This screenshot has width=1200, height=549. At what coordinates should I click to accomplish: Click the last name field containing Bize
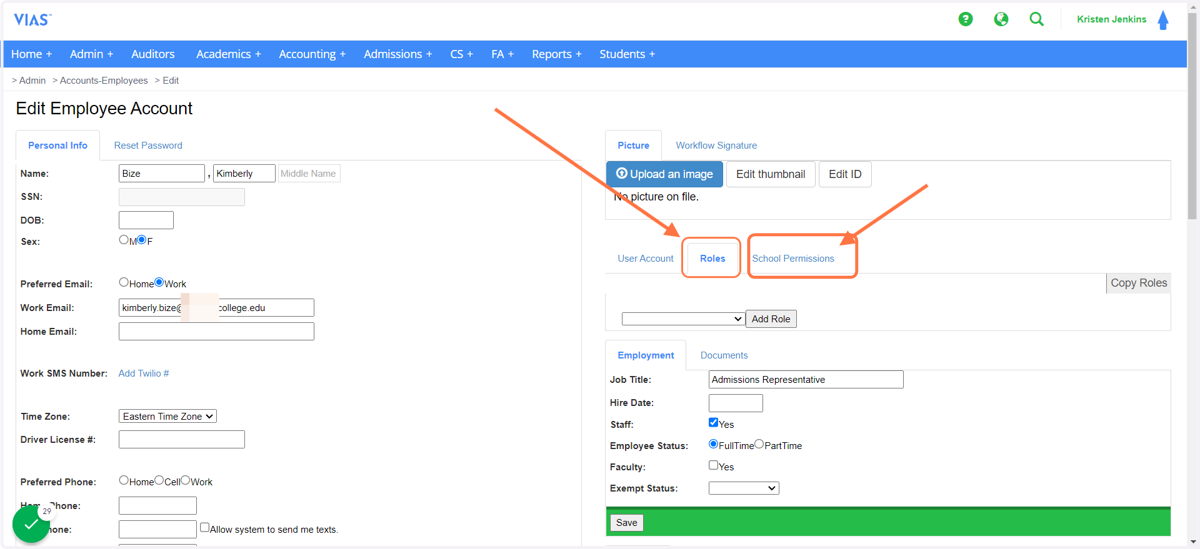click(x=162, y=173)
